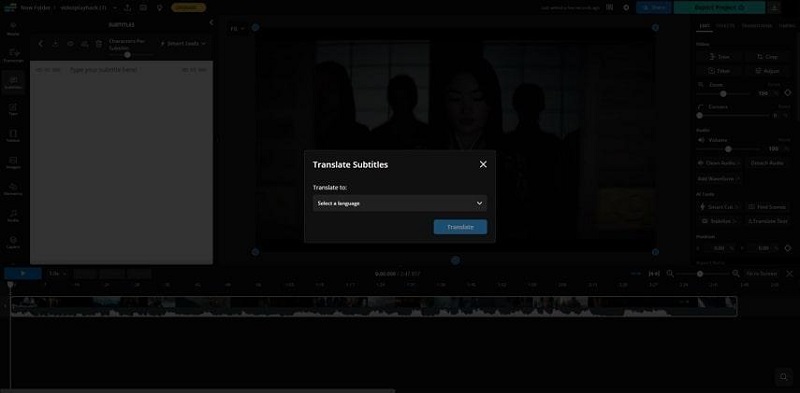Click the blue Translate button

click(460, 227)
